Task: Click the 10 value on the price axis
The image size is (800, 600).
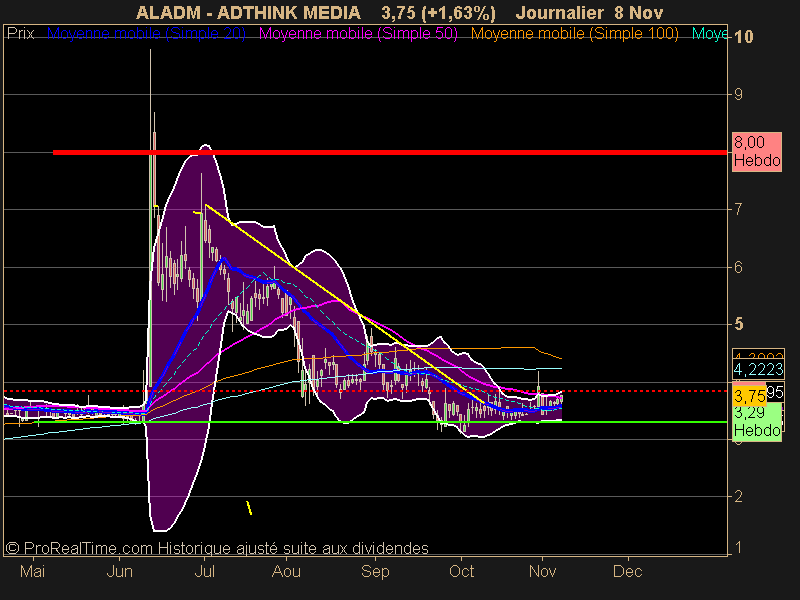Action: click(x=743, y=37)
